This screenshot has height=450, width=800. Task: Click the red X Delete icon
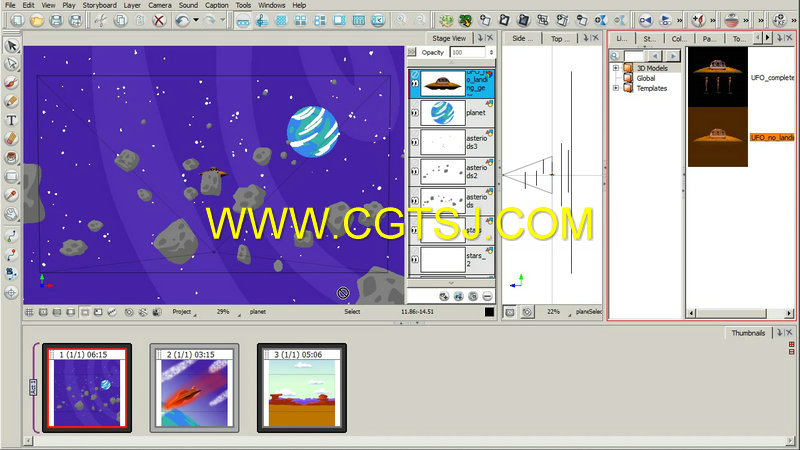[x=159, y=20]
